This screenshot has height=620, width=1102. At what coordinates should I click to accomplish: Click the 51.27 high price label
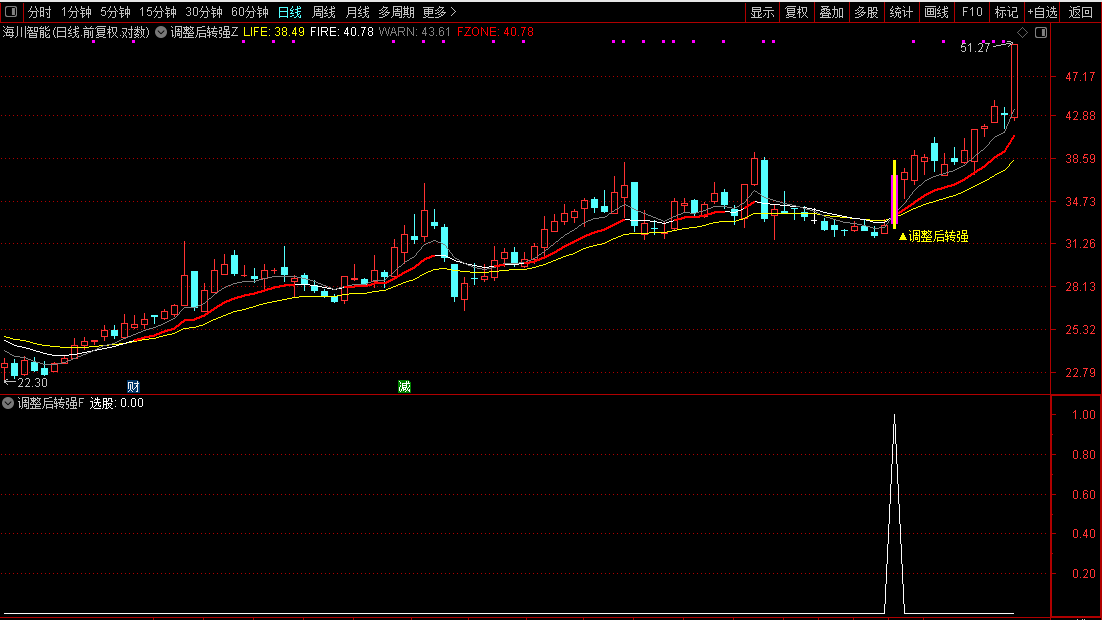975,48
